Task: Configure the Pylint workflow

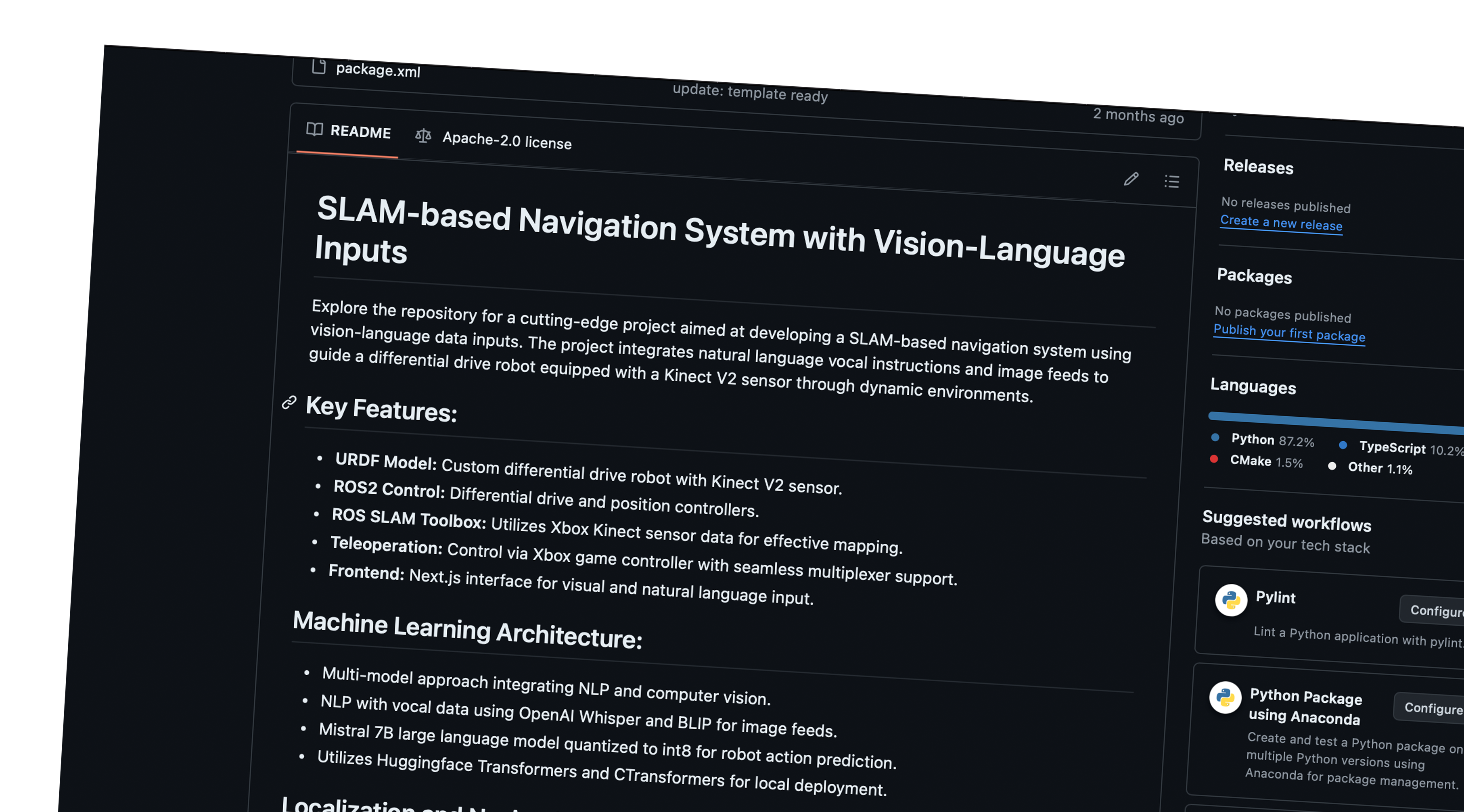Action: coord(1432,610)
